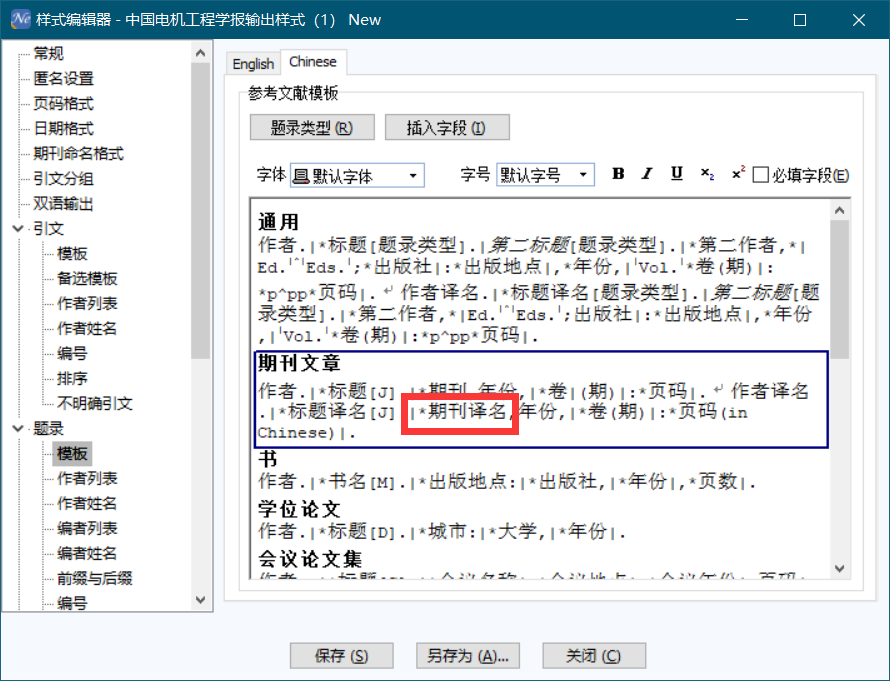This screenshot has width=890, height=681.
Task: Click the 学位论文 template heading
Action: (x=299, y=509)
